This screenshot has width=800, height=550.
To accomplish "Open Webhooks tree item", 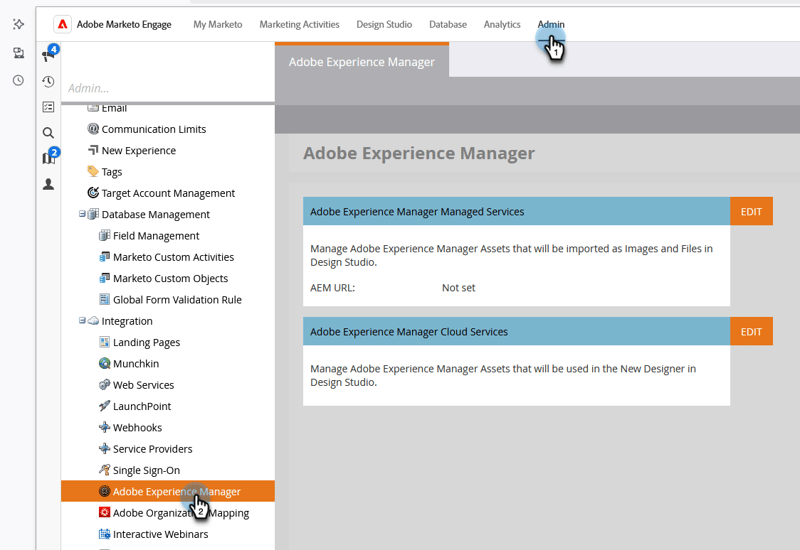I will (137, 428).
